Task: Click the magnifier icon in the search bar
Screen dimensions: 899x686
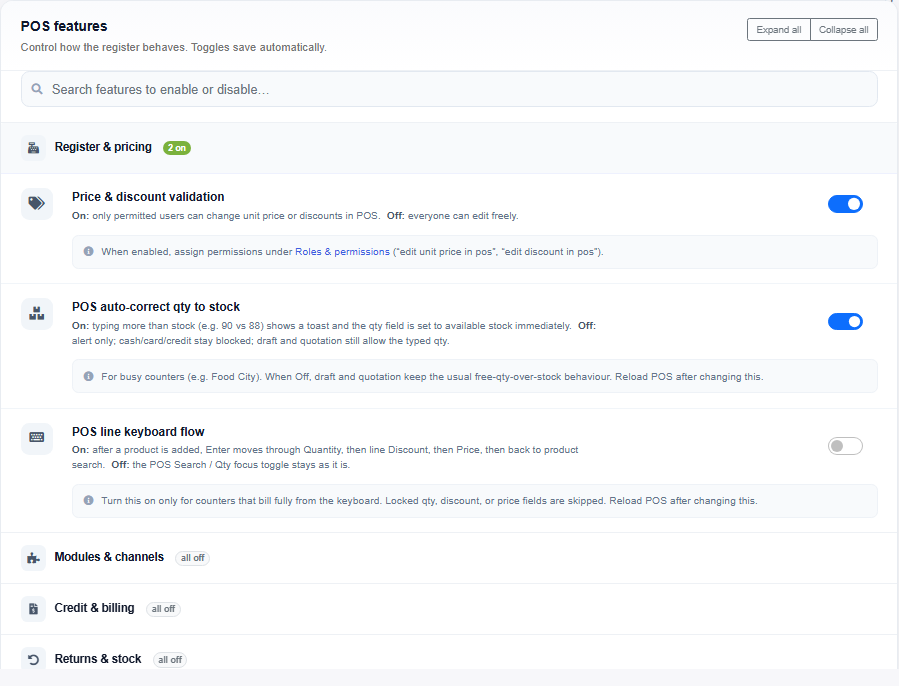Action: coord(37,89)
